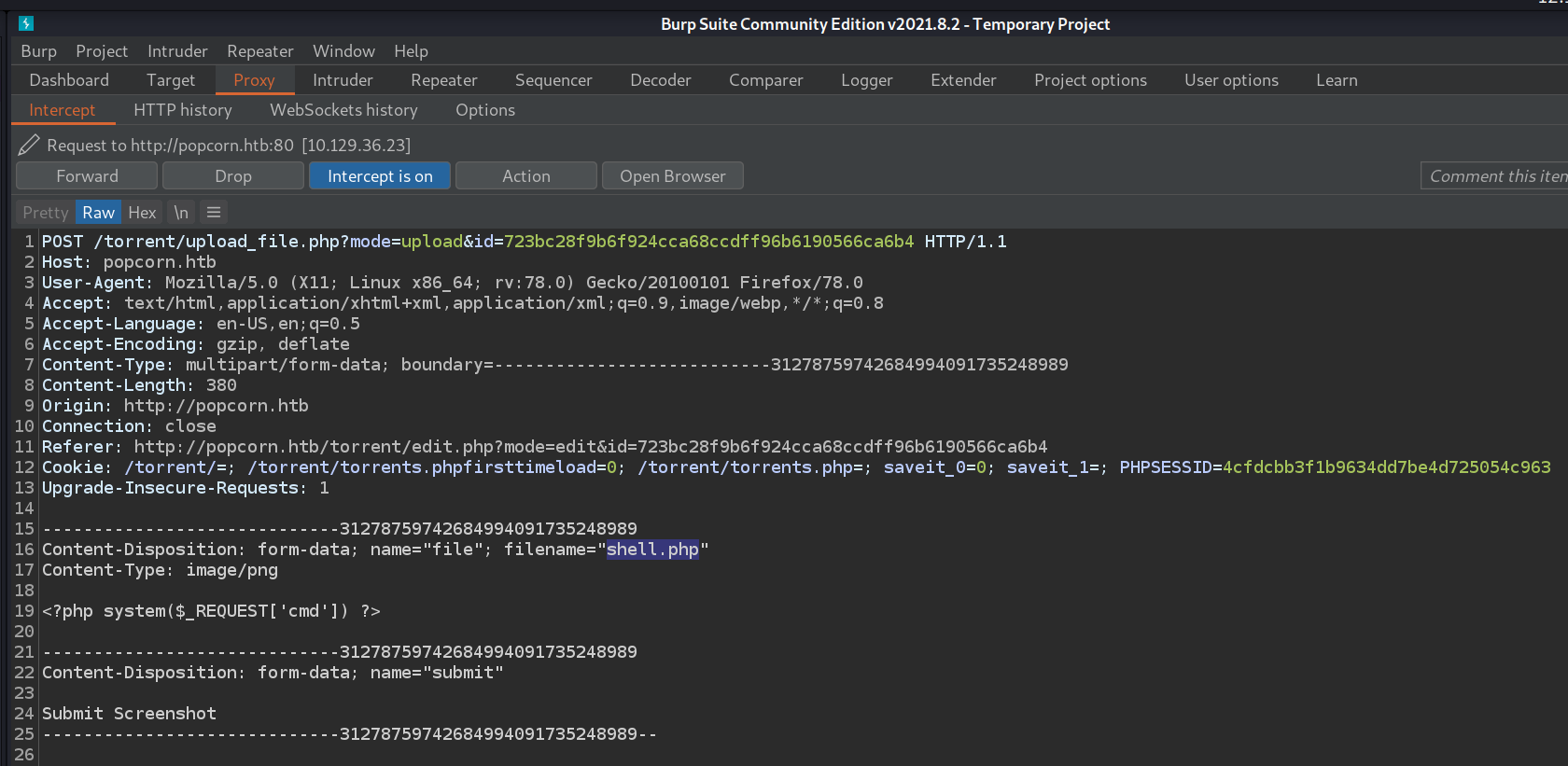Open the Burp menu
This screenshot has width=1568, height=766.
pos(38,51)
